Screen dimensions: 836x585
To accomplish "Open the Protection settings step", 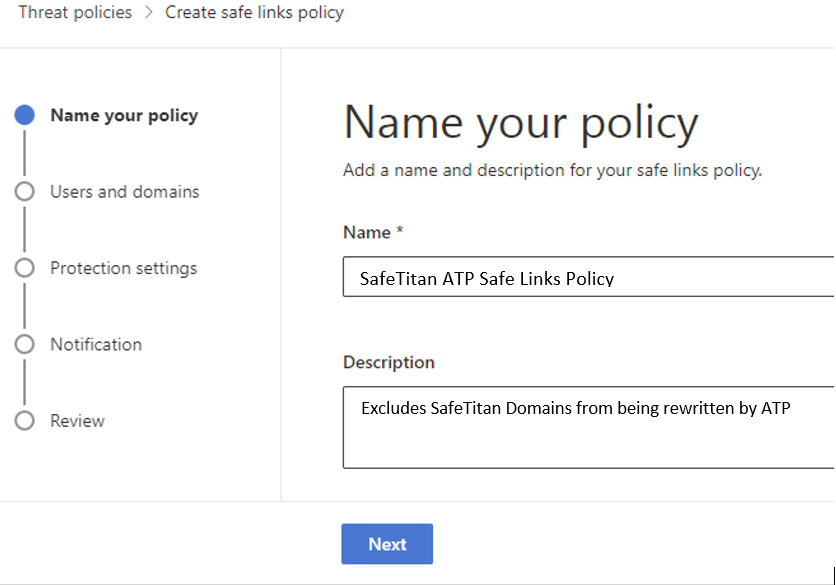I will [x=123, y=268].
